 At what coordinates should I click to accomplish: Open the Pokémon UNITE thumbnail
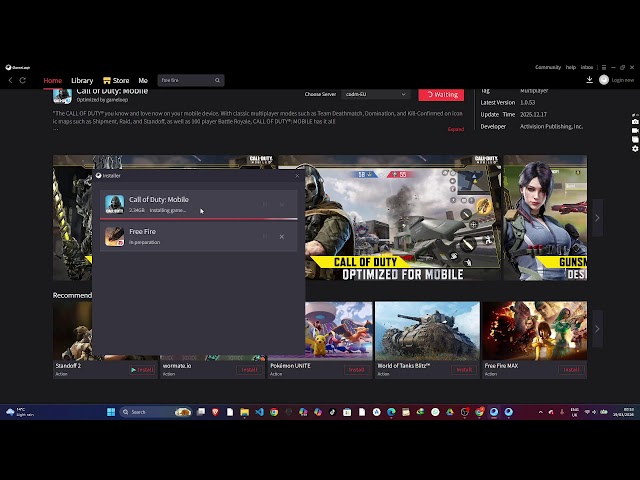tap(339, 331)
